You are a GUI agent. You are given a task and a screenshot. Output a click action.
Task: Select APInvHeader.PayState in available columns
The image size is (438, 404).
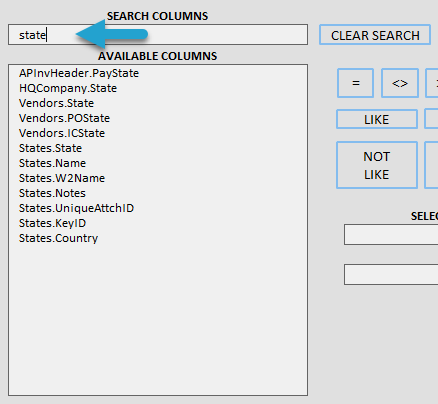(x=79, y=73)
